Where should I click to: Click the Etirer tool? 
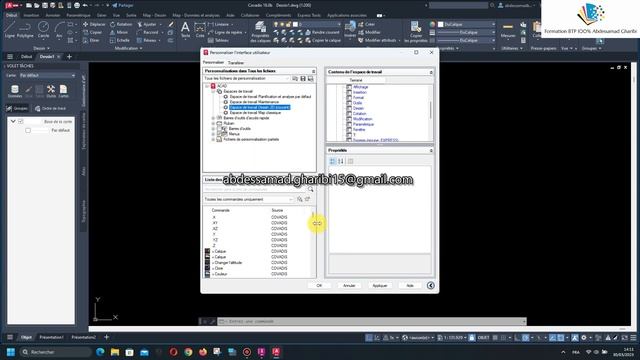(x=91, y=40)
